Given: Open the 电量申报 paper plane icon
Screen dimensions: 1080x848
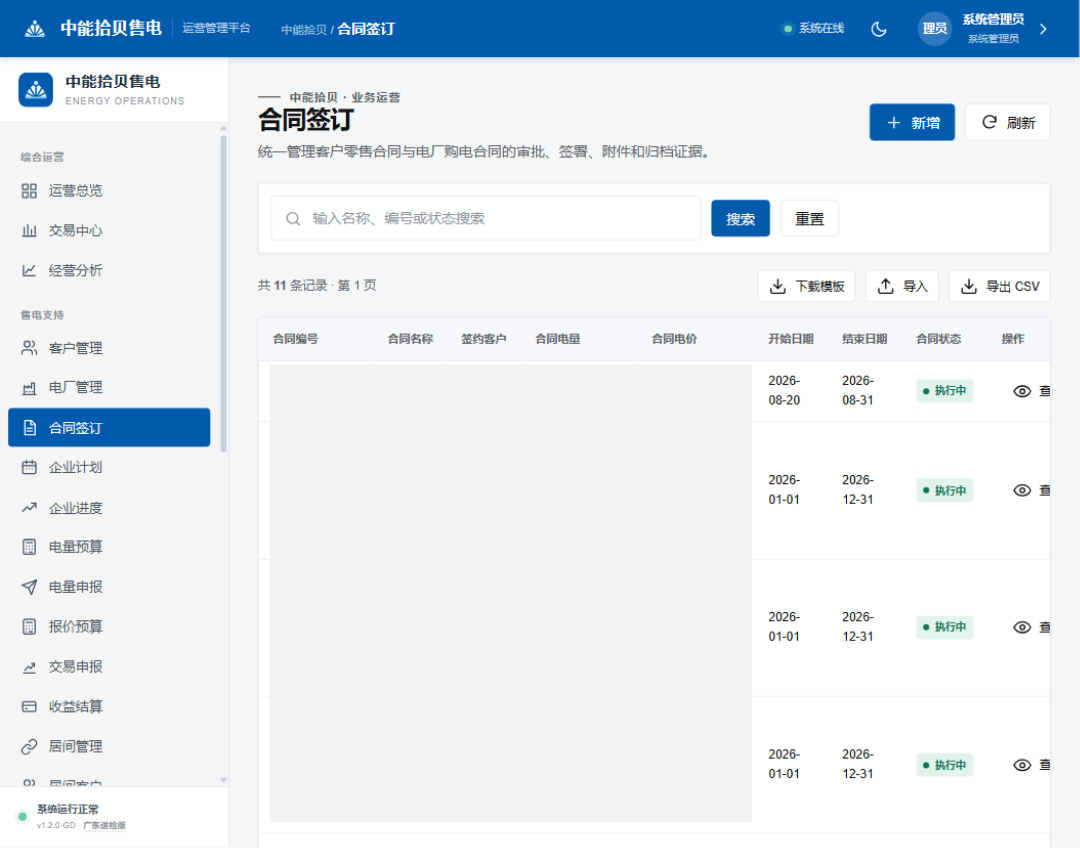Looking at the screenshot, I should pyautogui.click(x=29, y=587).
